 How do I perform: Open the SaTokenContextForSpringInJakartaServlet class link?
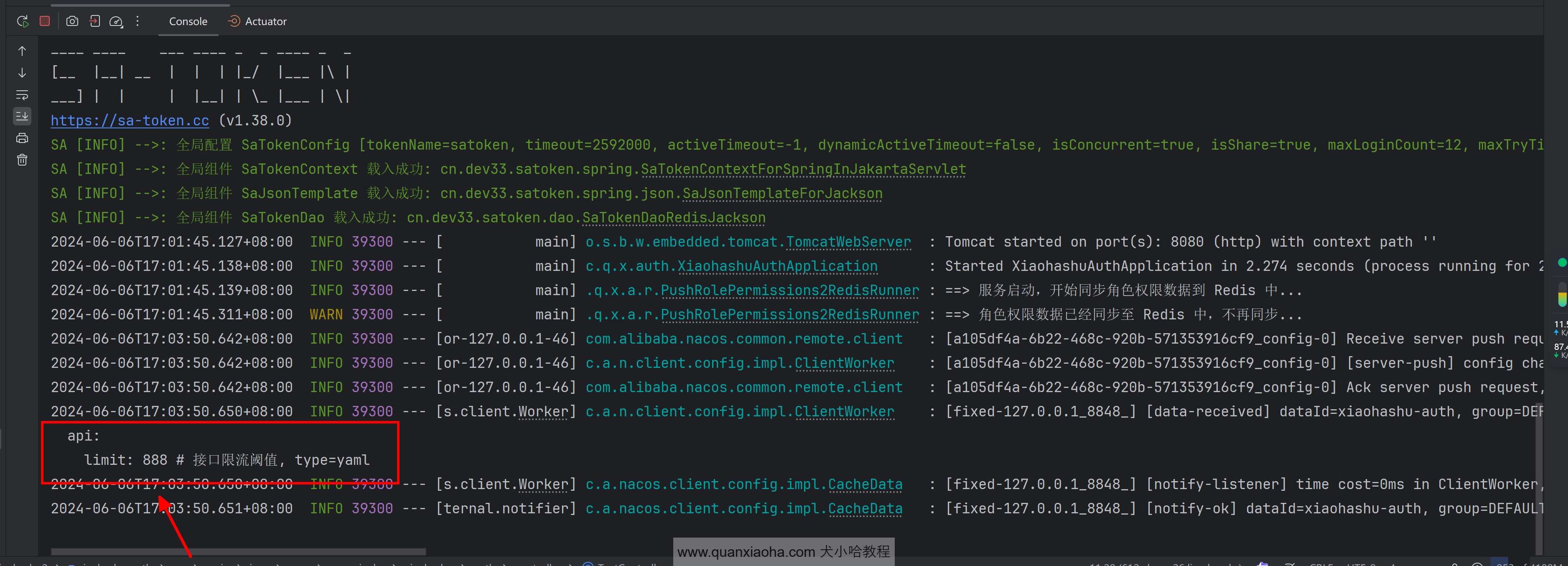click(803, 169)
